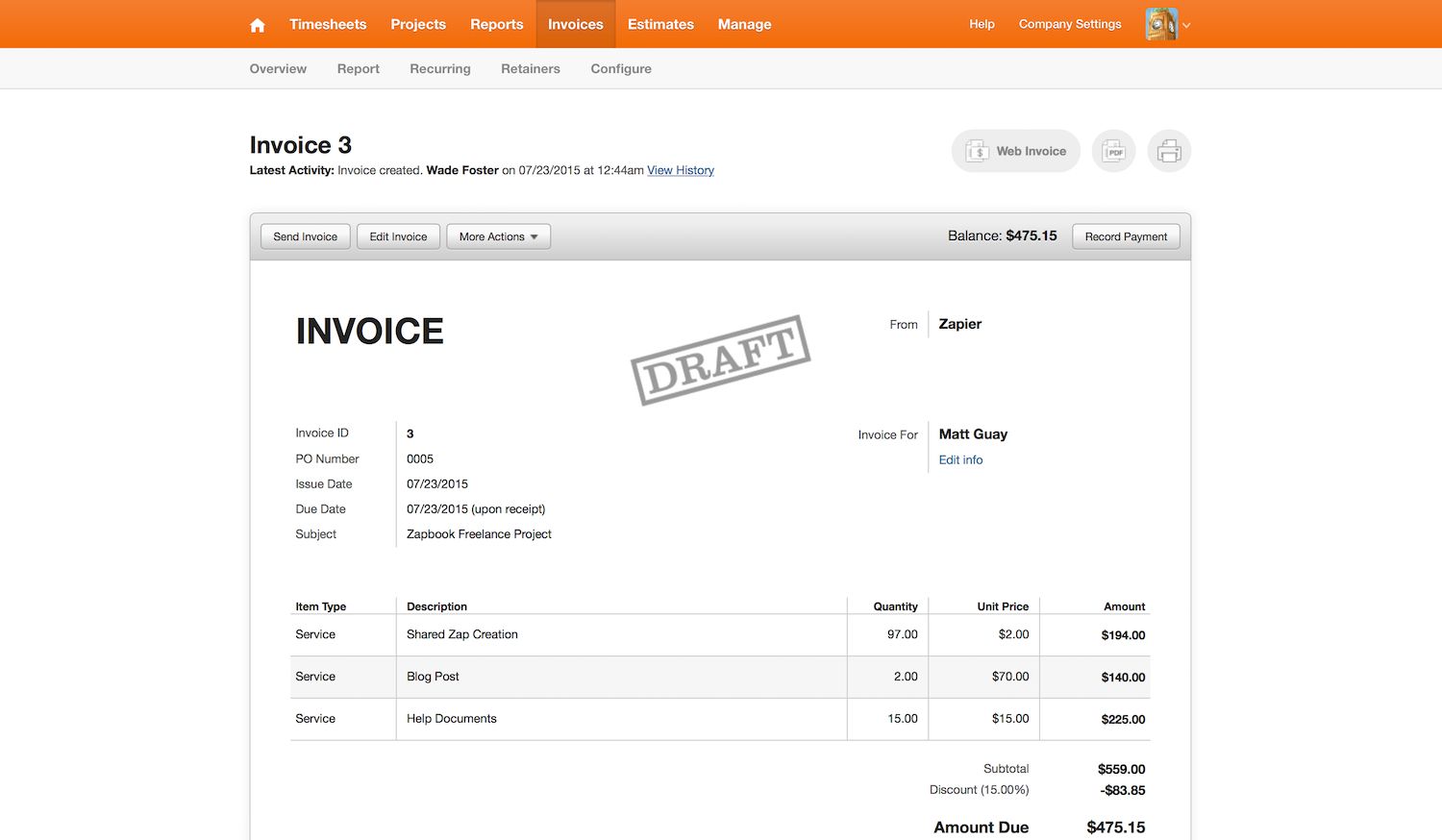The height and width of the screenshot is (840, 1442).
Task: Print the invoice using printer icon
Action: click(x=1169, y=151)
